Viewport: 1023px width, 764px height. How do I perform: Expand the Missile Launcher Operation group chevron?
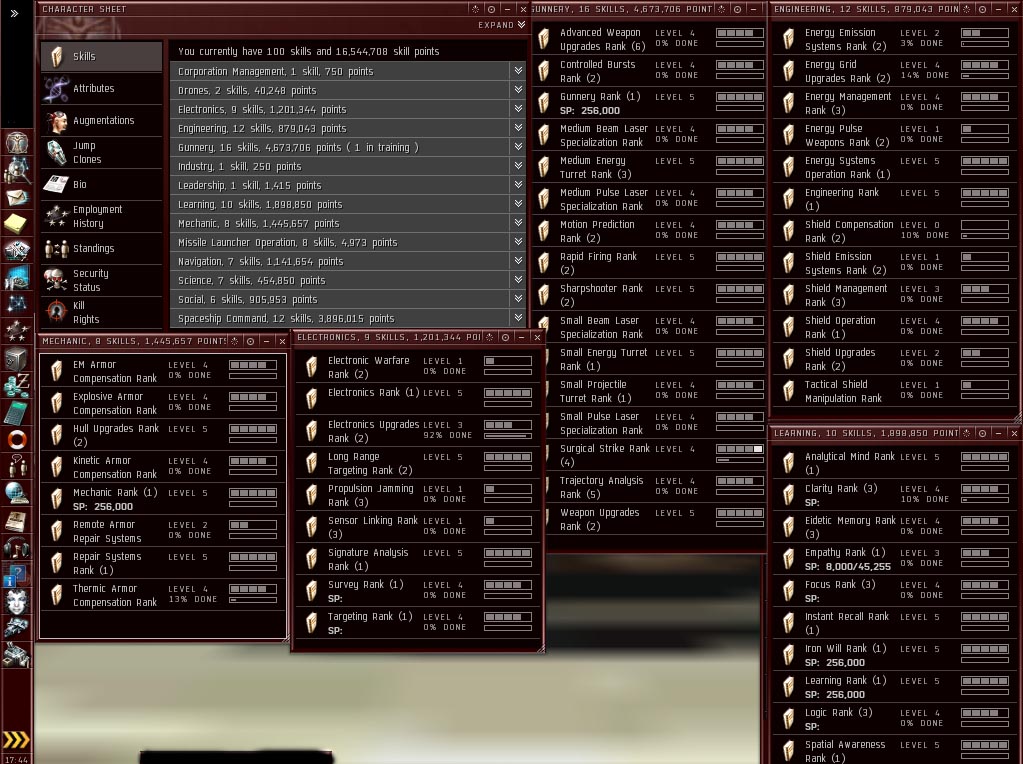(x=518, y=241)
